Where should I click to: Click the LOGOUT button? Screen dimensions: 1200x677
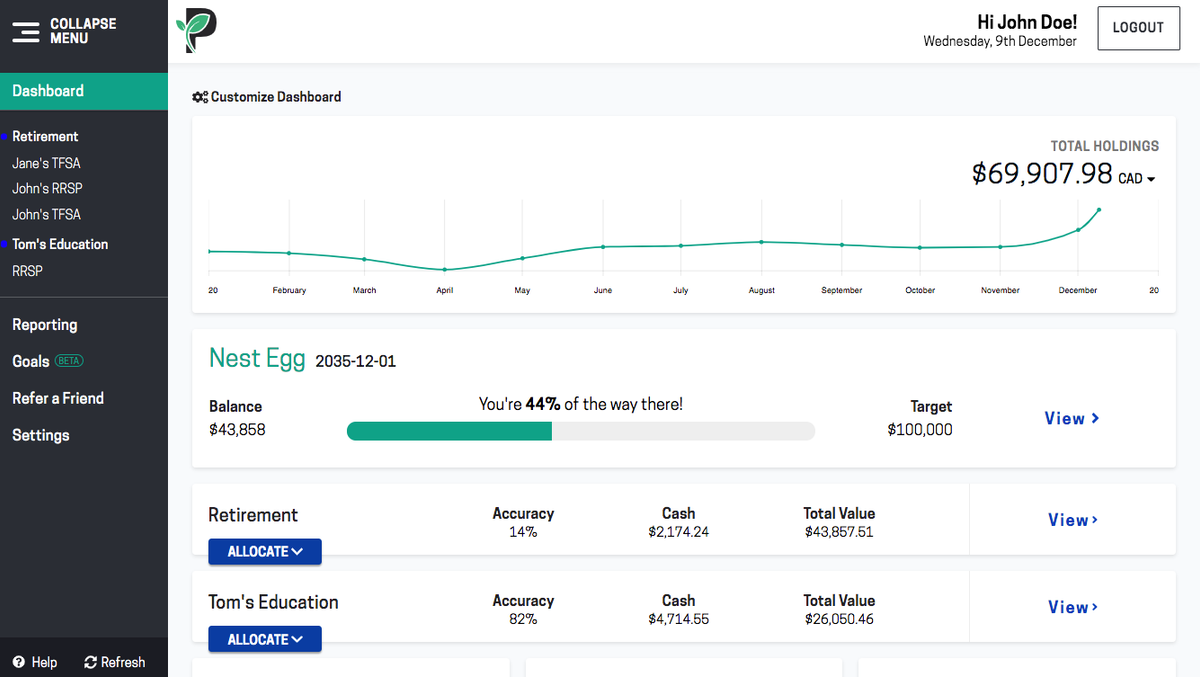pos(1138,28)
